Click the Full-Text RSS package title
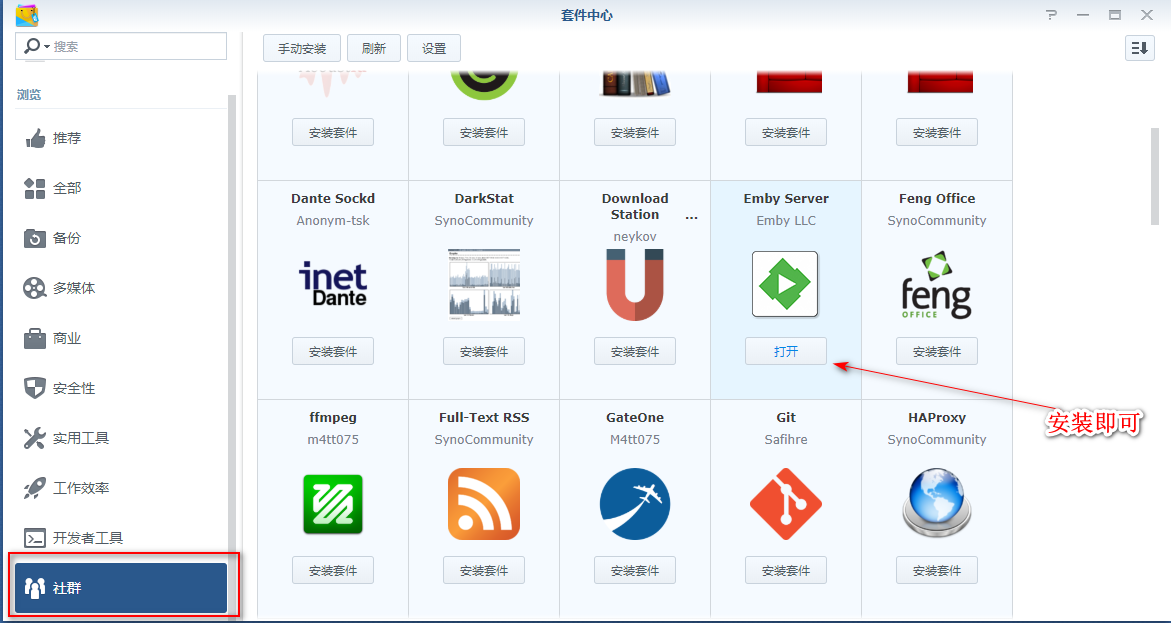 (484, 418)
